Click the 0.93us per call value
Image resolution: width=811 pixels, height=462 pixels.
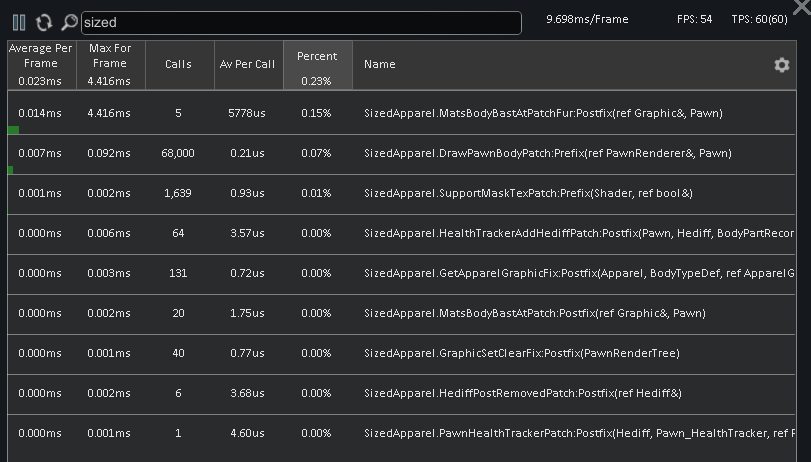point(247,193)
